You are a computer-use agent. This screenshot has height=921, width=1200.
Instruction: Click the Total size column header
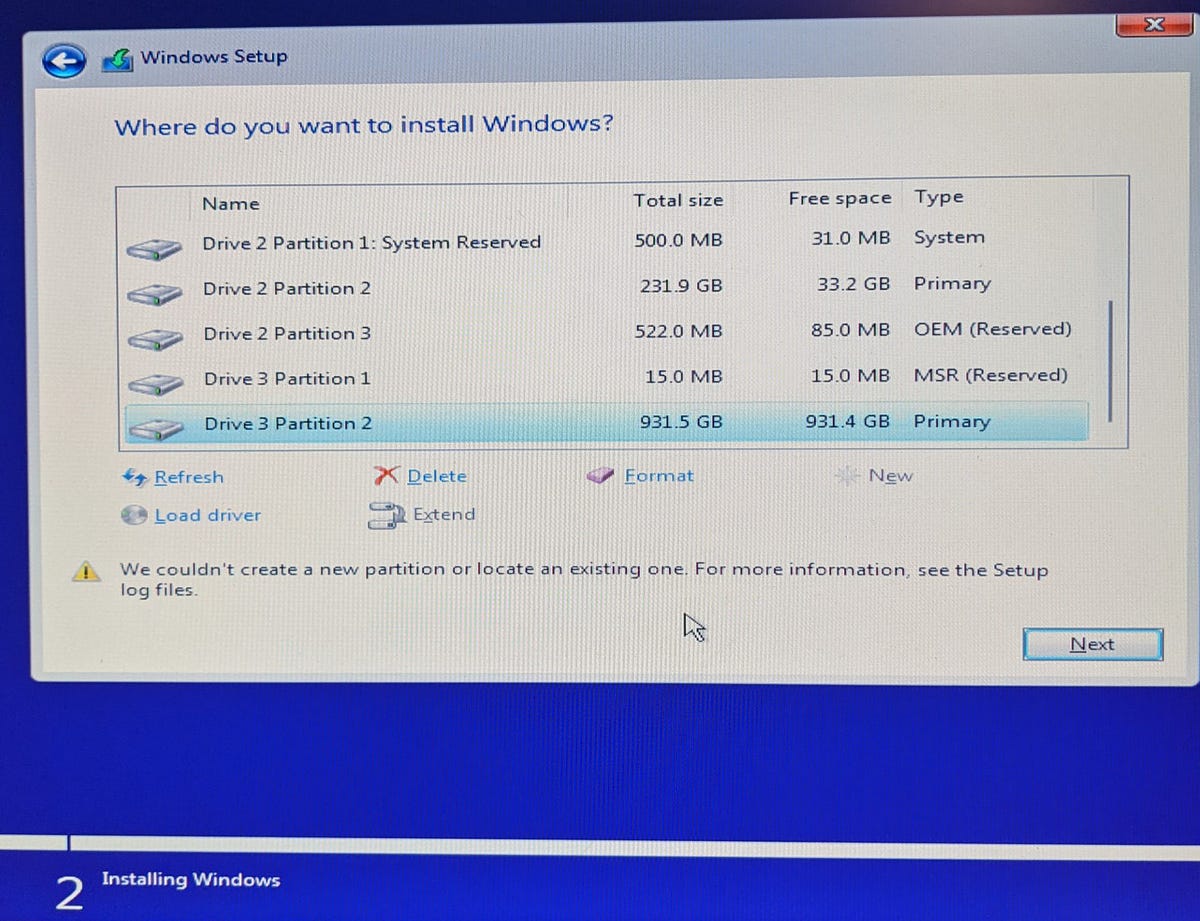tap(678, 200)
